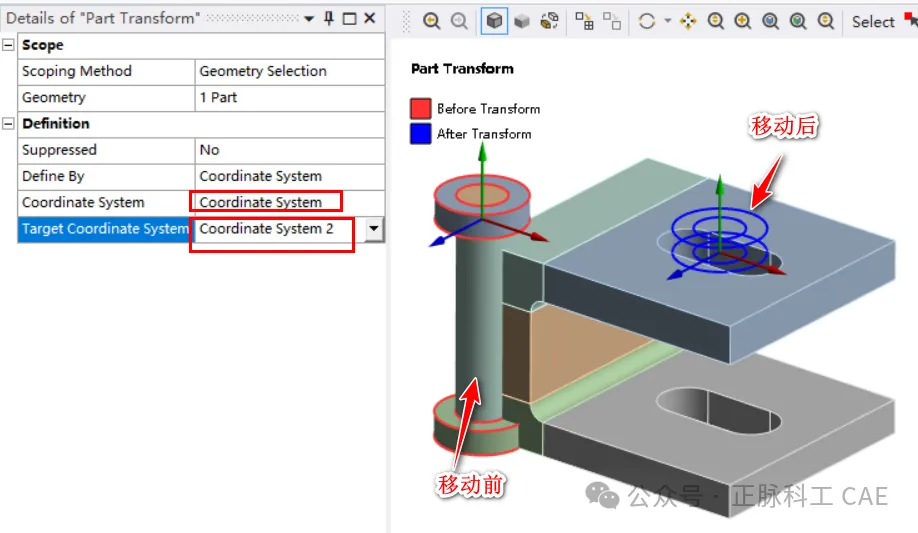Click the red Before Transform swatch

tap(421, 109)
